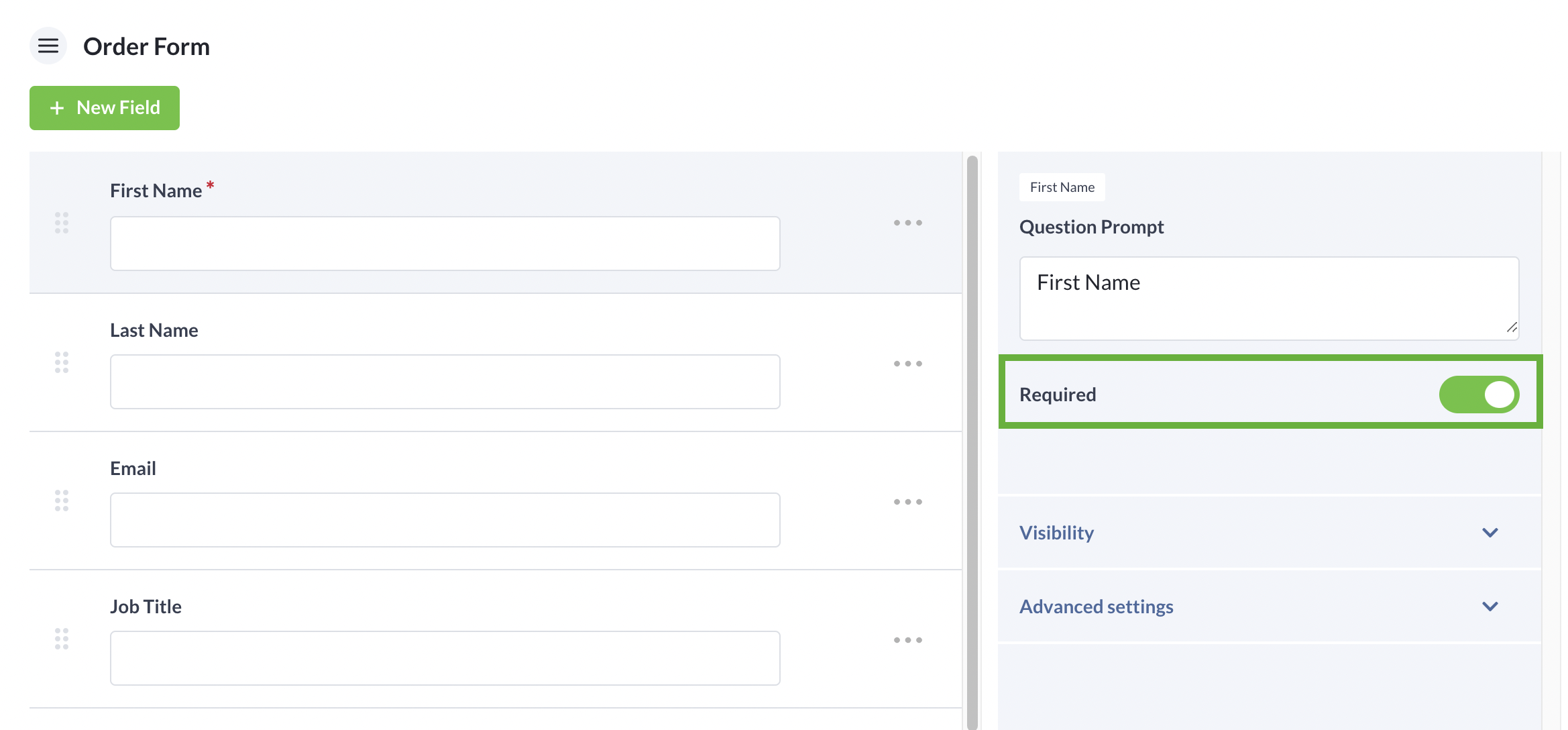Expand the Advanced settings section
This screenshot has height=730, width=1568.
coord(1097,607)
